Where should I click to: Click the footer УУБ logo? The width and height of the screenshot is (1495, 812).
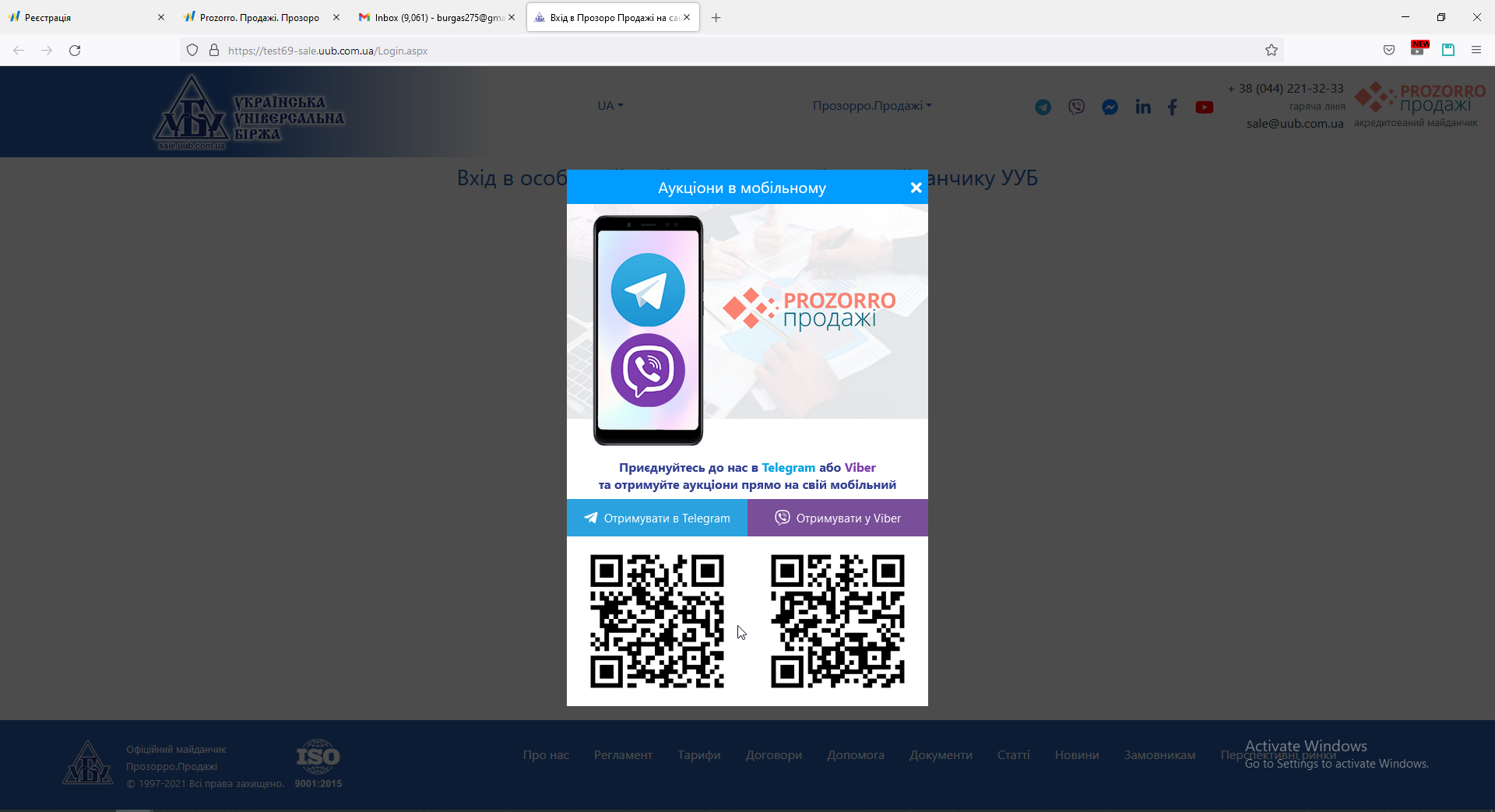click(x=88, y=762)
